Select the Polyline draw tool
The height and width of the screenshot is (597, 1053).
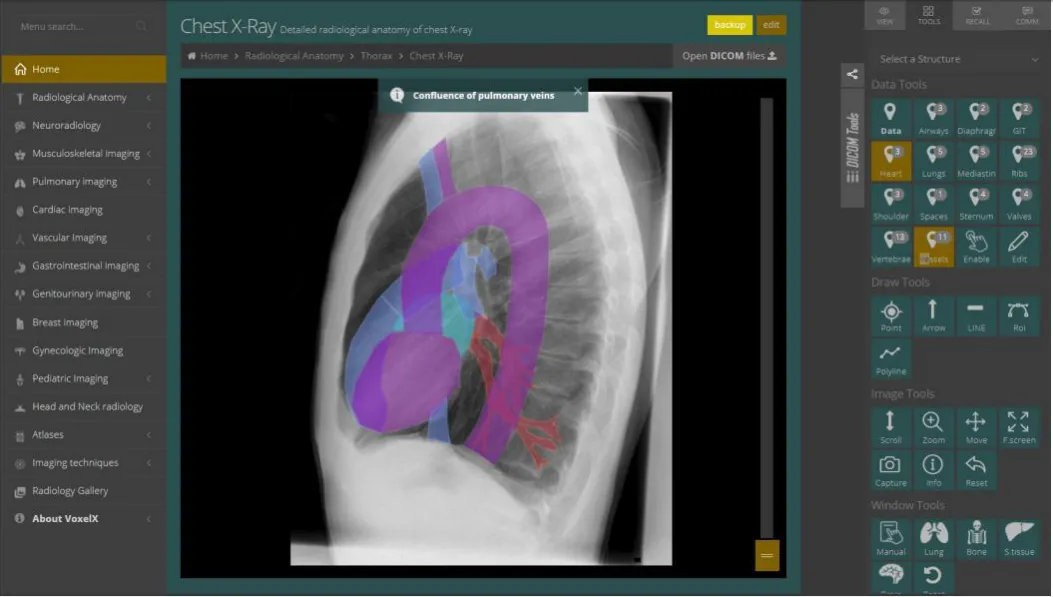(x=890, y=359)
